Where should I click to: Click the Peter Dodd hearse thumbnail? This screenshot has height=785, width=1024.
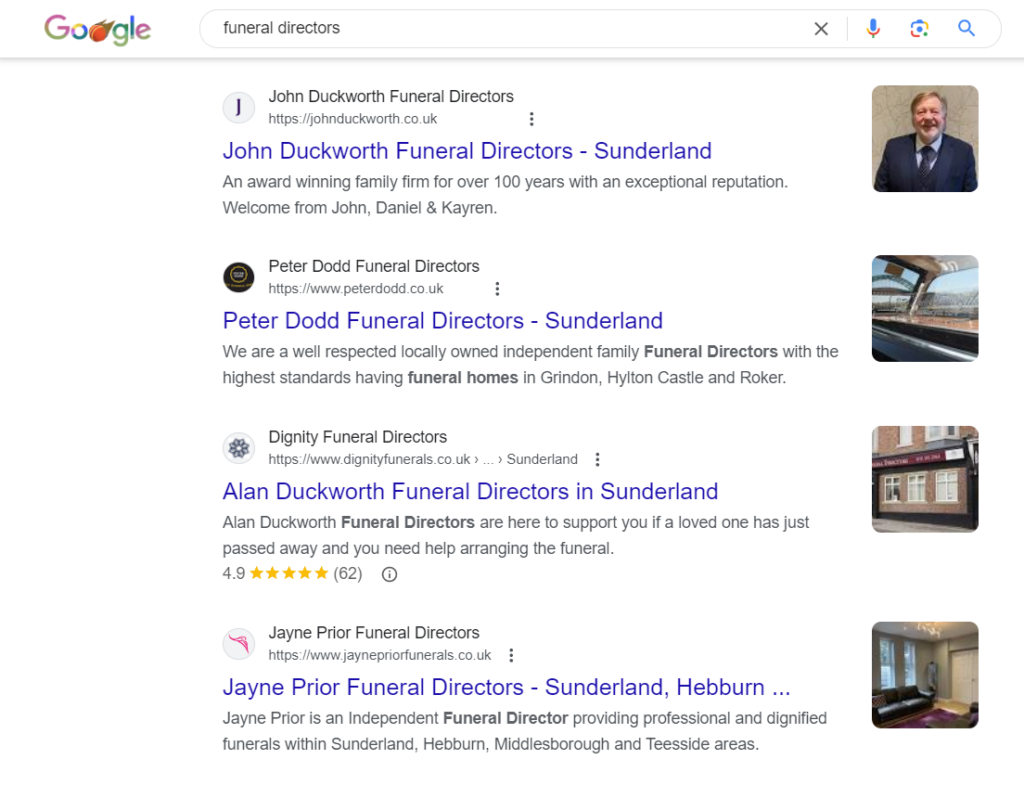tap(925, 308)
